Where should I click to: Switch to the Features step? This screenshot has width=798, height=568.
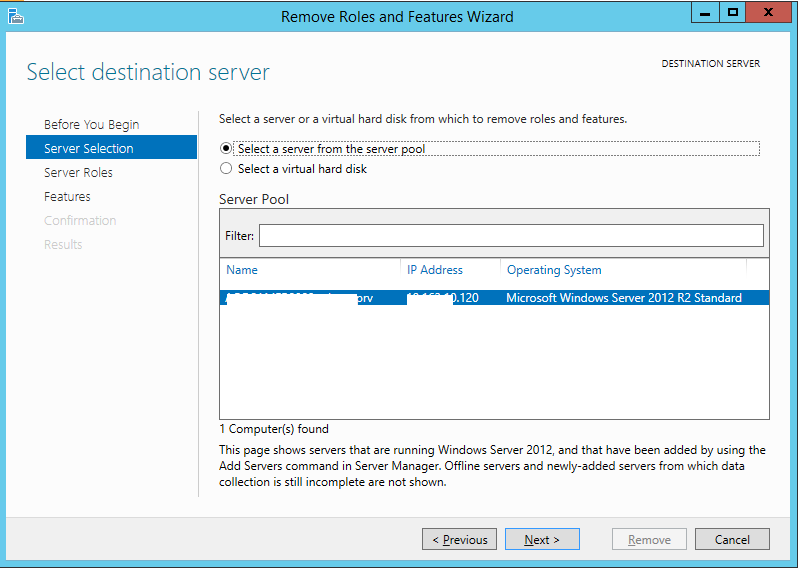(67, 196)
